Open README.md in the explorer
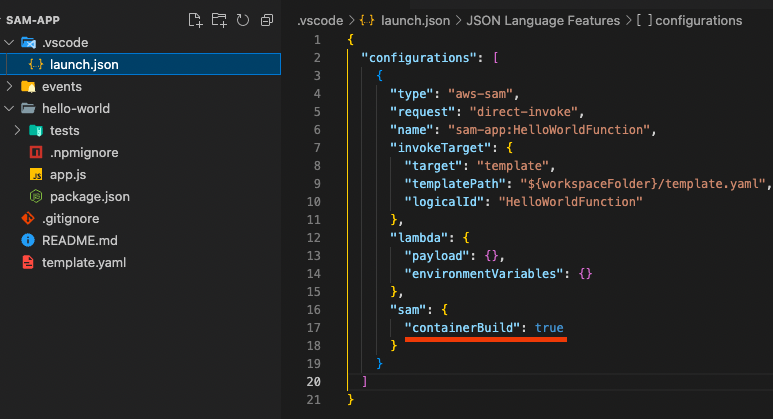Viewport: 773px width, 419px height. [x=80, y=241]
